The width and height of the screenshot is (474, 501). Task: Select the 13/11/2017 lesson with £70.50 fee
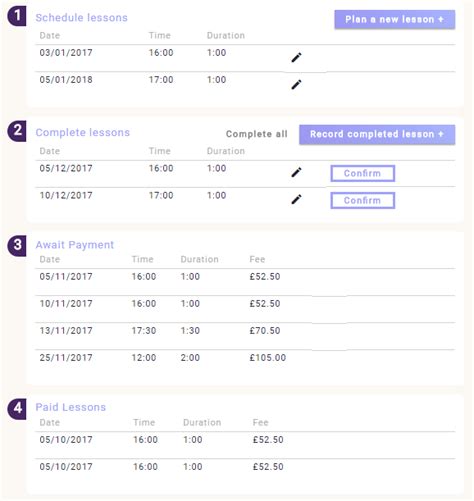click(x=245, y=331)
